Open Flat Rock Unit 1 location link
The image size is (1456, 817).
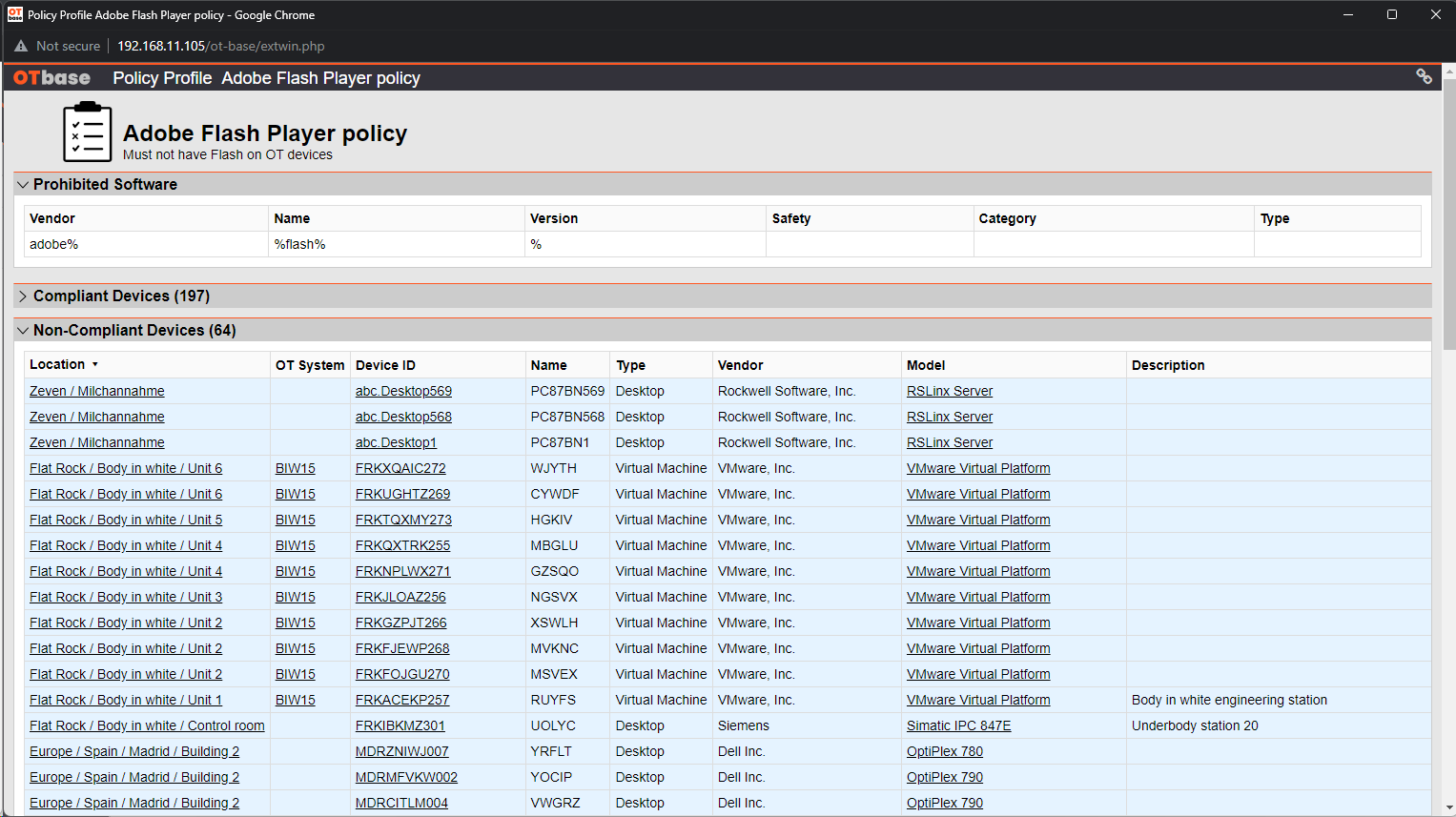coord(126,700)
